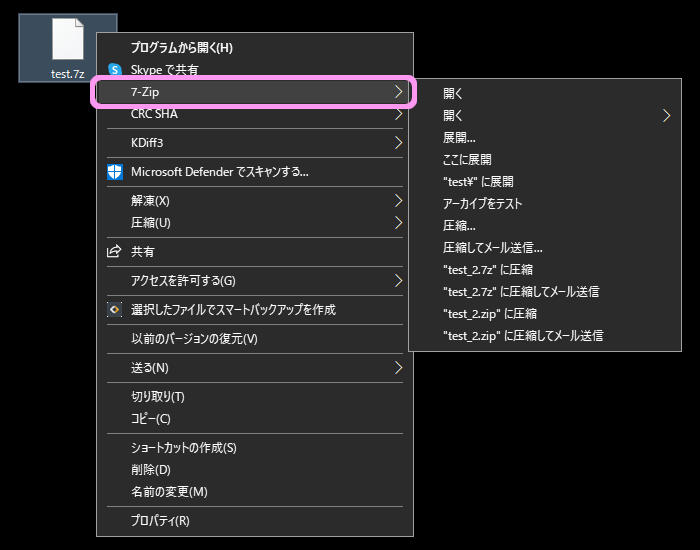Select ショートカットの作成(S)
This screenshot has height=550, width=700.
click(254, 448)
